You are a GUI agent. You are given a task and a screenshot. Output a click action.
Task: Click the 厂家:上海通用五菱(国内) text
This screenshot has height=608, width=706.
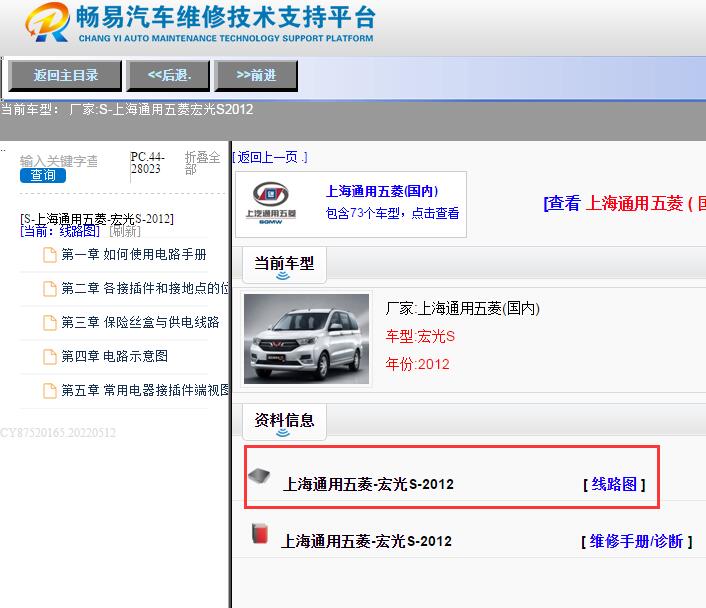(x=462, y=309)
